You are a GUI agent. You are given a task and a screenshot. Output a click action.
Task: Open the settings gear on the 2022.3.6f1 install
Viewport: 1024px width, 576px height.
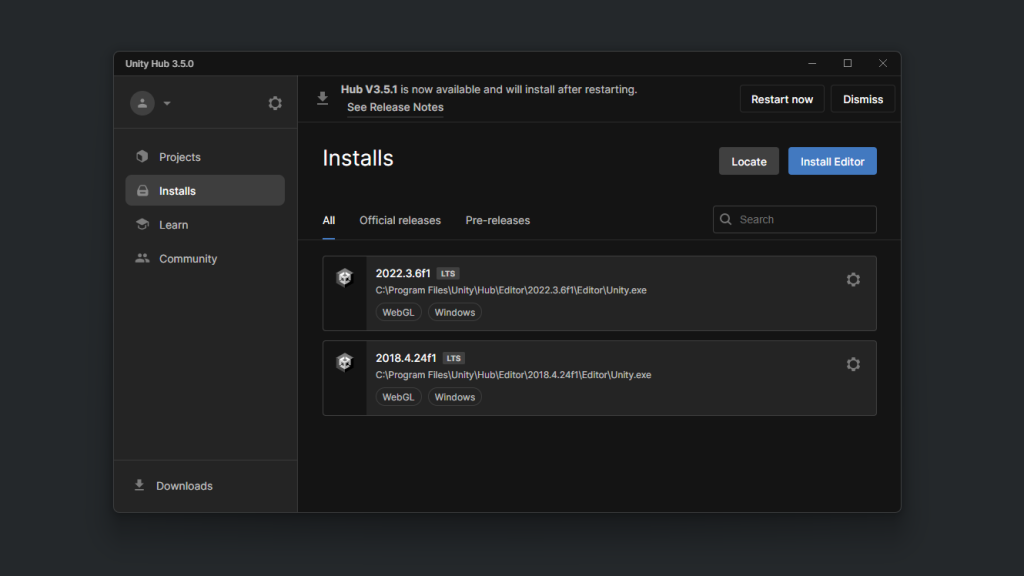coord(853,279)
